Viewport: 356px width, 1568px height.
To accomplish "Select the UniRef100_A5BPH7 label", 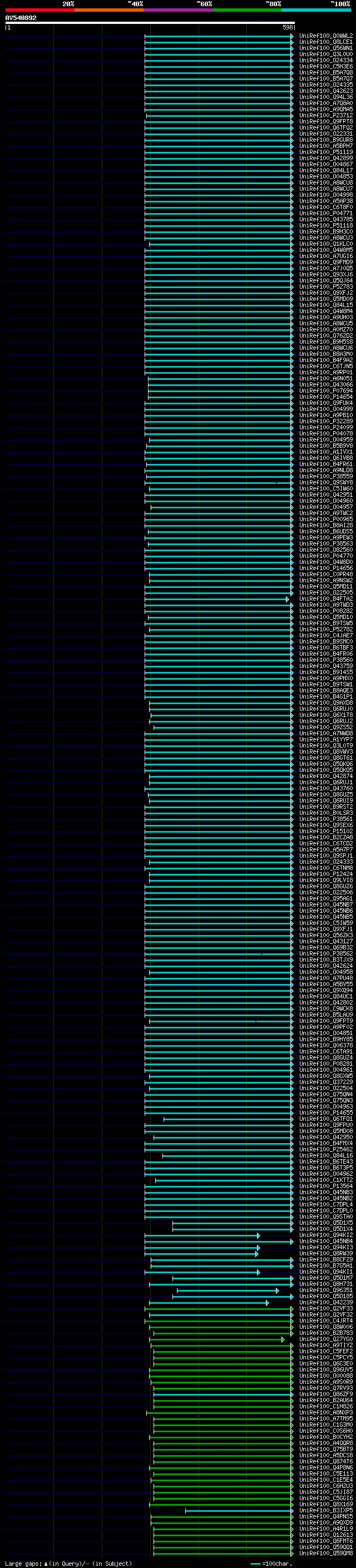I will (326, 146).
